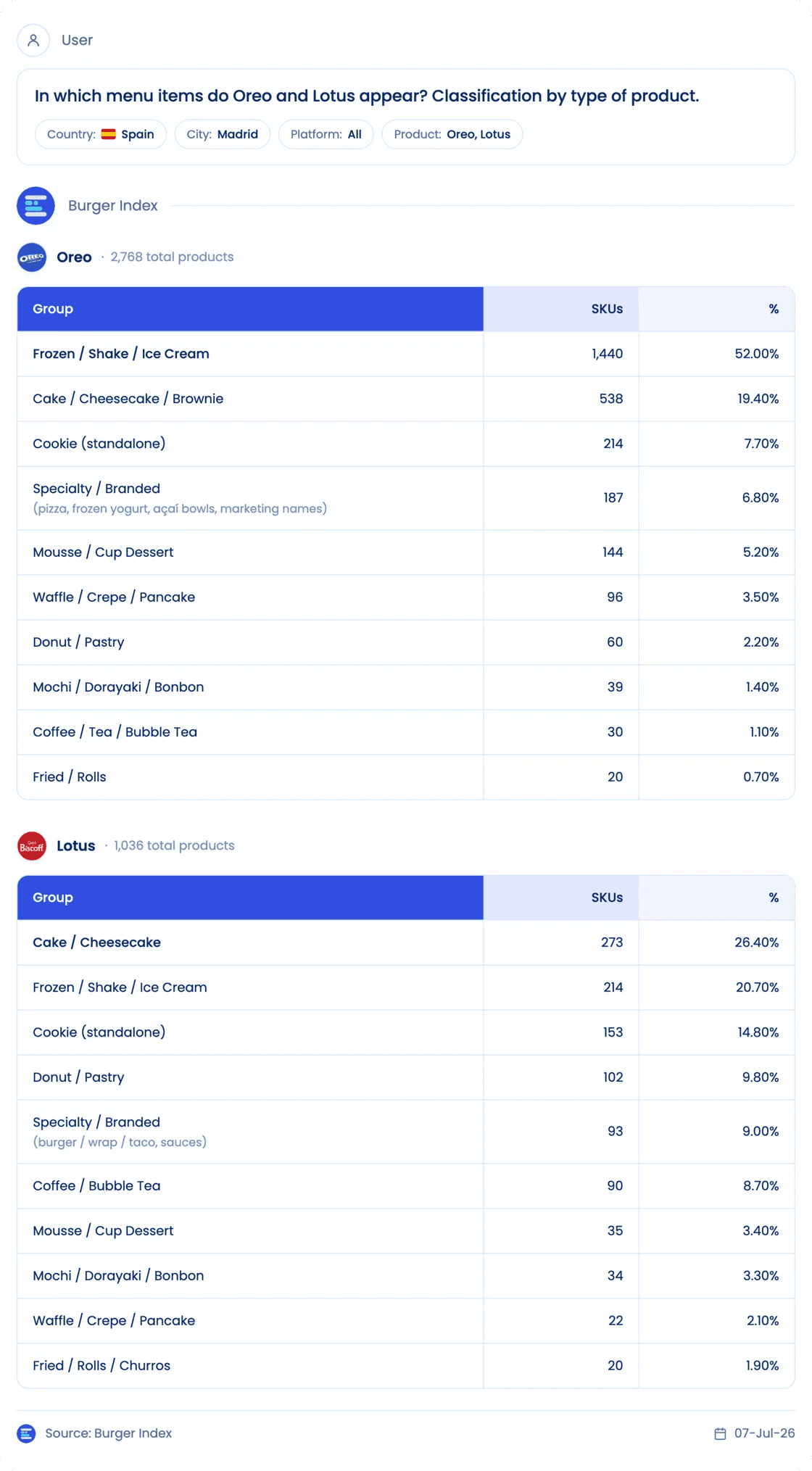Click the calendar icon by the date
This screenshot has width=812, height=1471.
(720, 1433)
